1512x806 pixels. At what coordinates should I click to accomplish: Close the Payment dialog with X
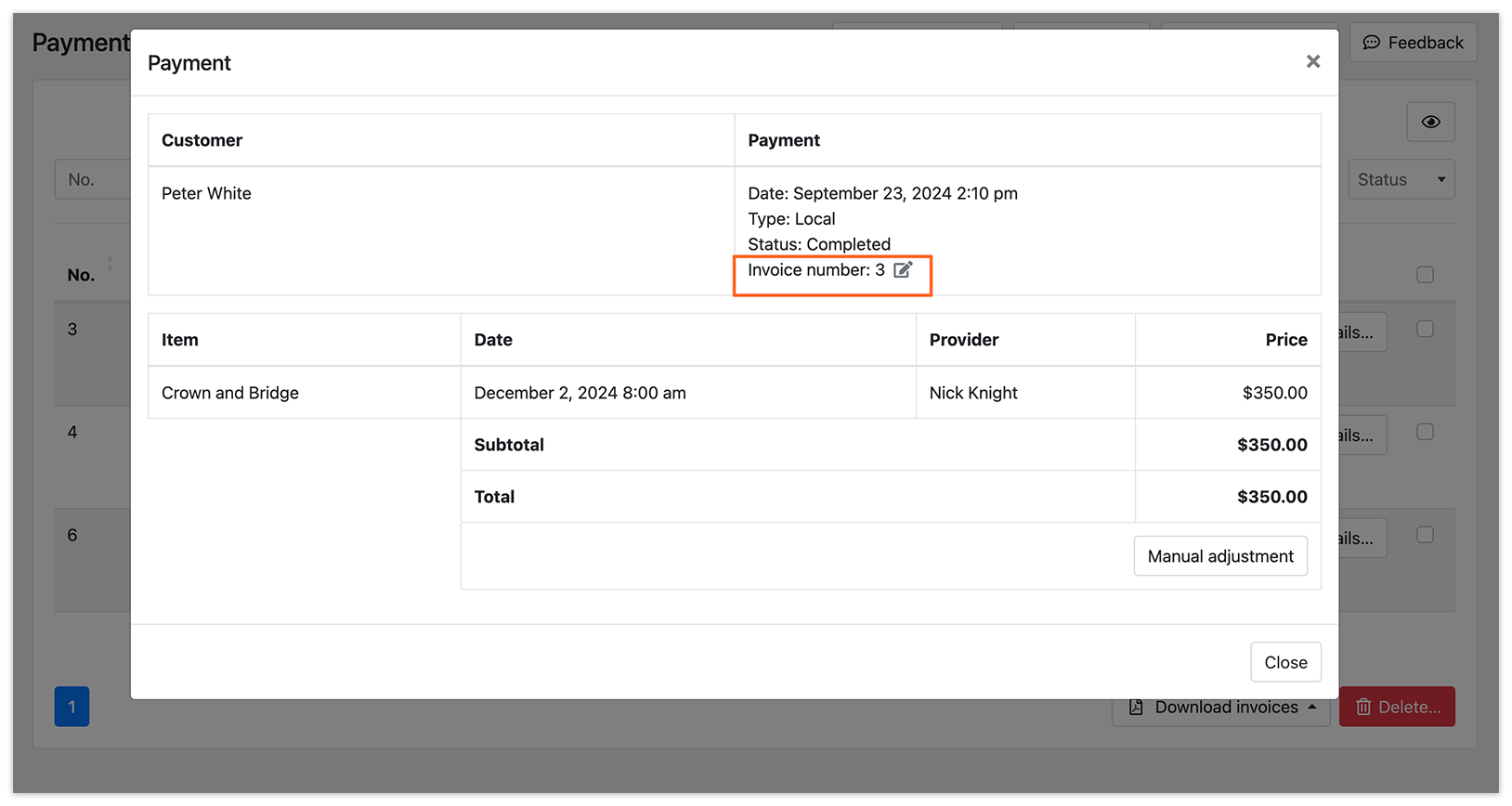coord(1312,61)
